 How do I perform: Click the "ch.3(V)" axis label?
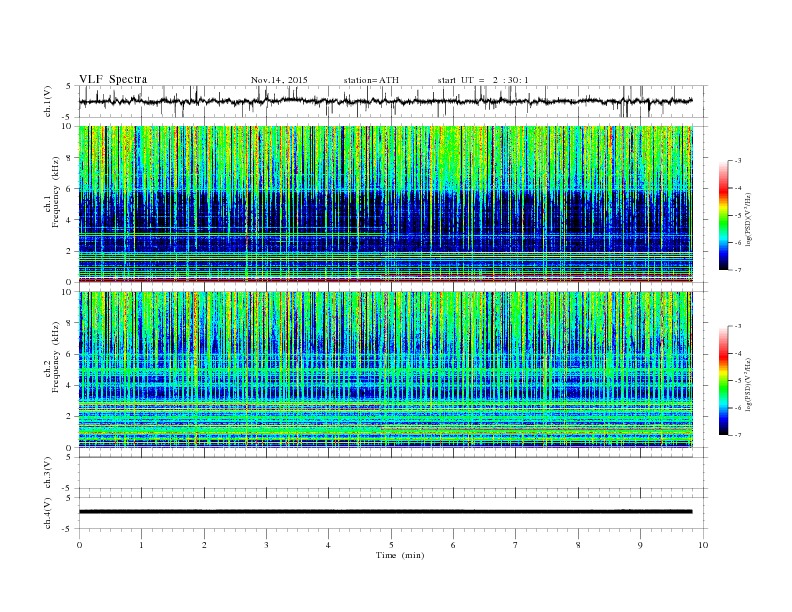tap(48, 473)
